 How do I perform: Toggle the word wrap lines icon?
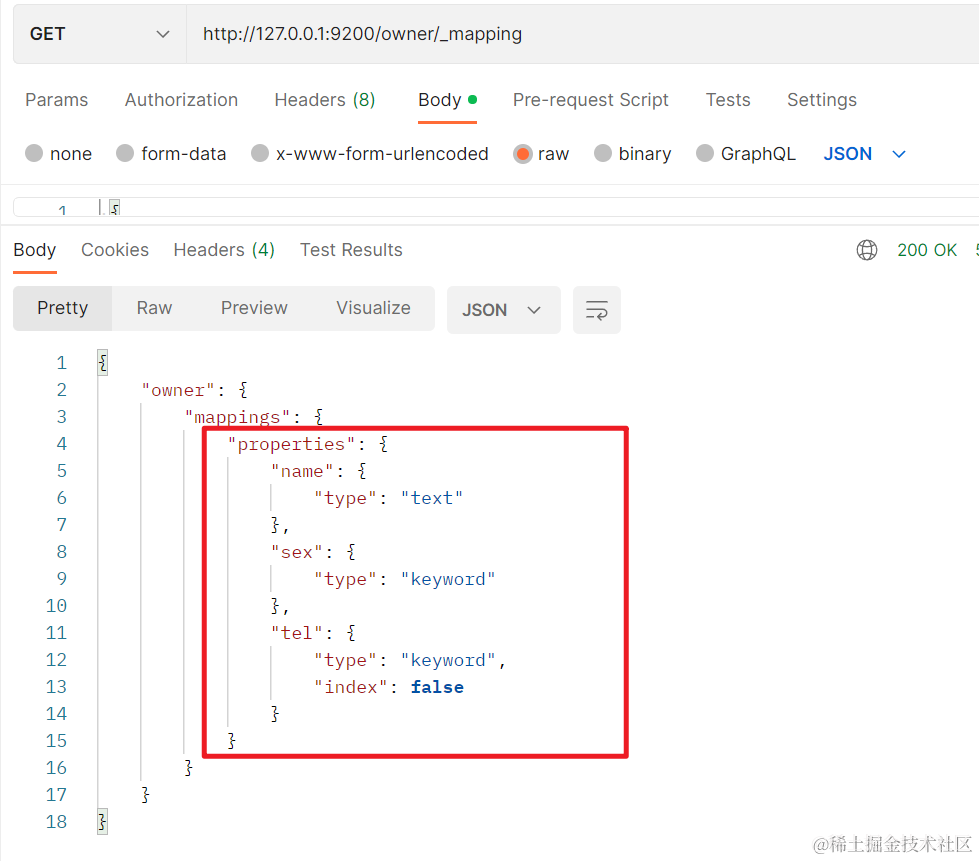pos(596,310)
